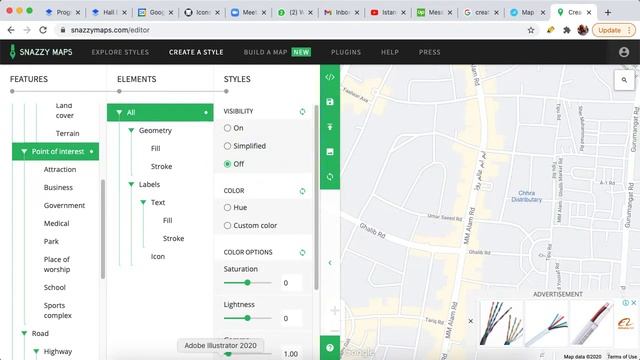Choose the Custom color option
Screen dimensions: 640x360
(x=227, y=226)
